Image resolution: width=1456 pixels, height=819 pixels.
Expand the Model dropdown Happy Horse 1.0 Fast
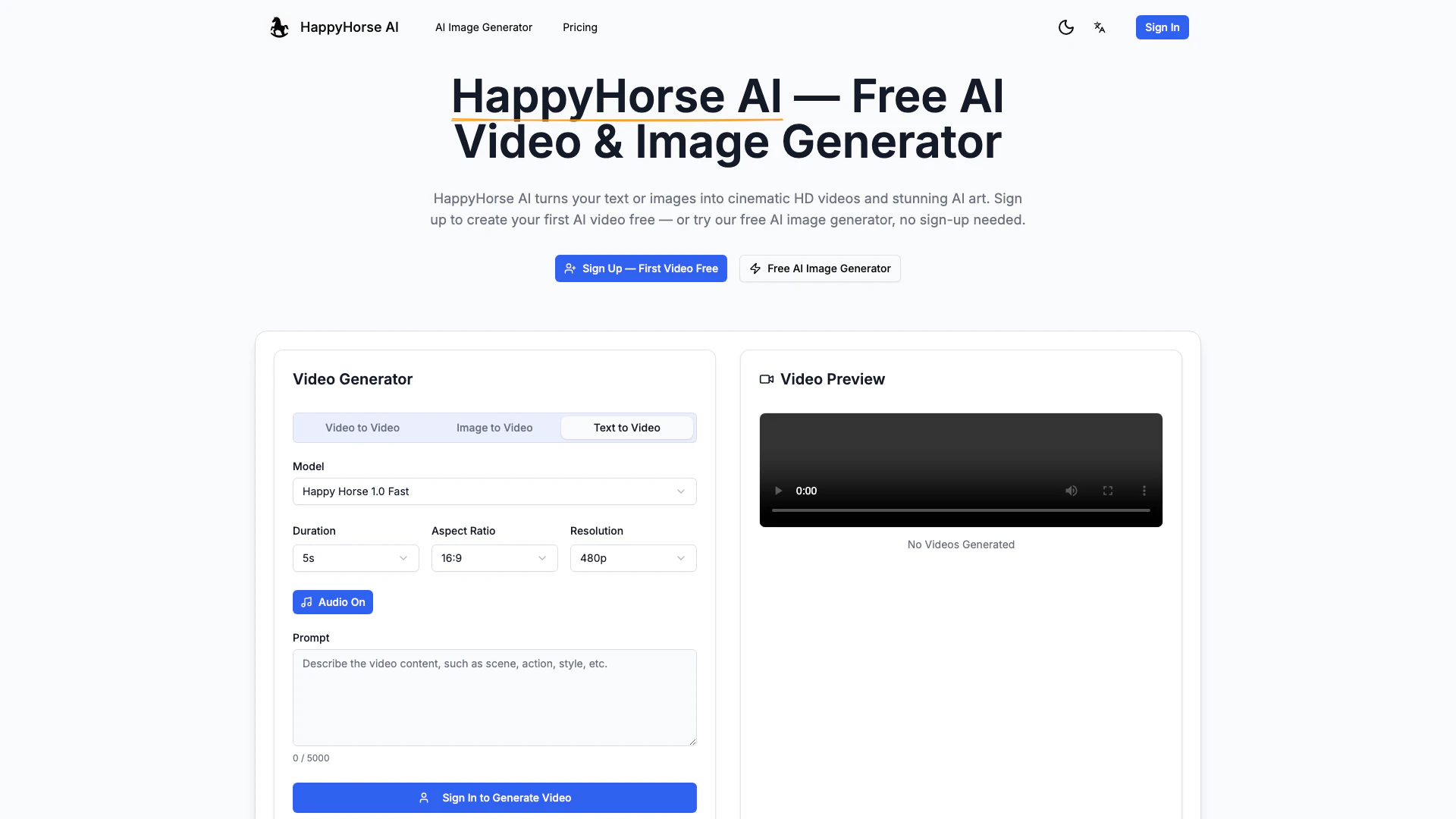tap(494, 491)
